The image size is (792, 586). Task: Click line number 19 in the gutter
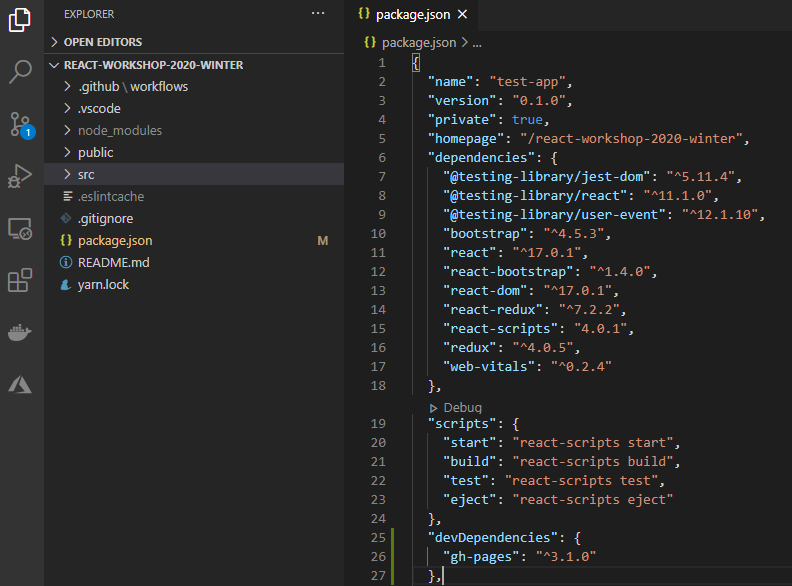point(378,423)
